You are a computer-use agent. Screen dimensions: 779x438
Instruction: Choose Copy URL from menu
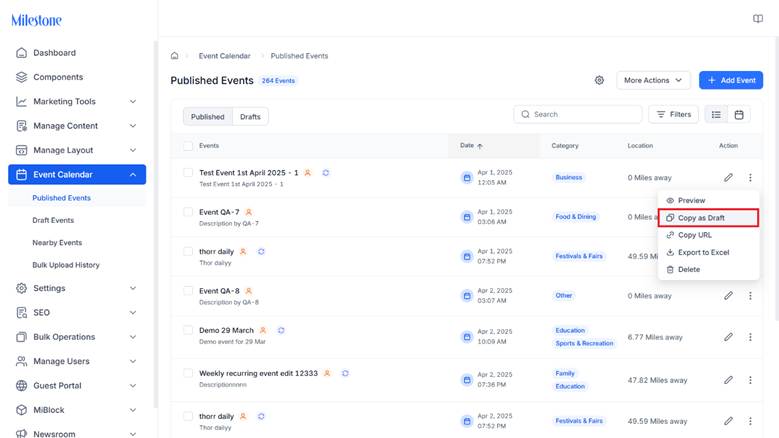pos(708,235)
